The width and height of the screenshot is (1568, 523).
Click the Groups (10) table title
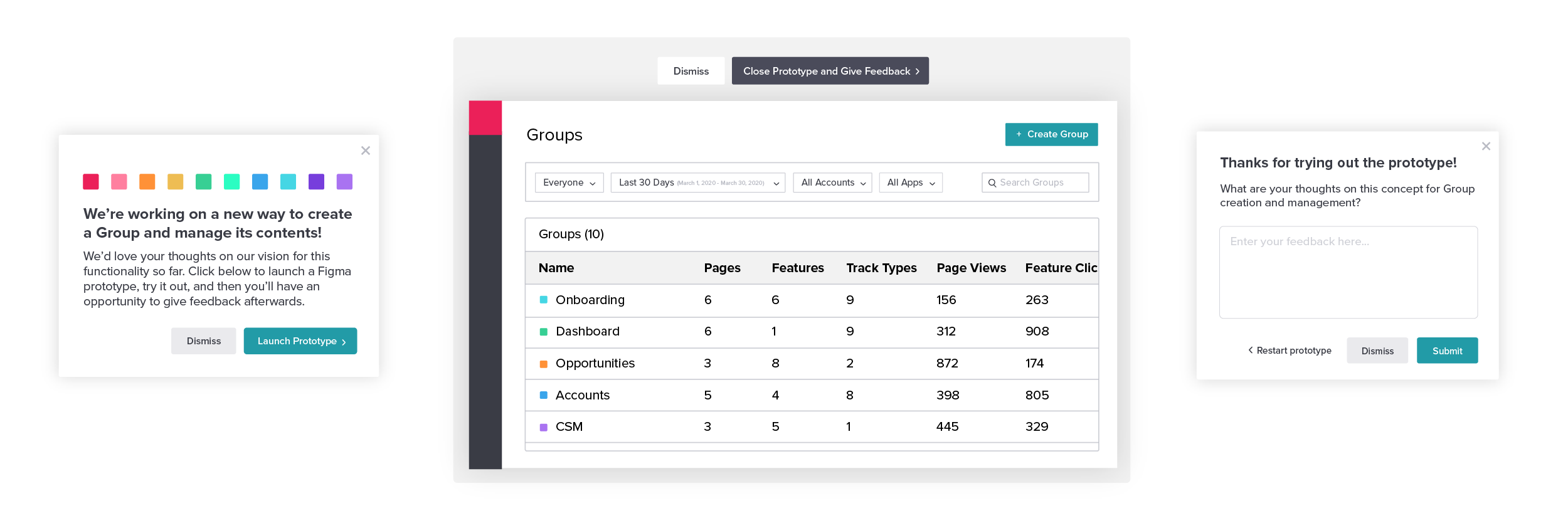click(571, 234)
